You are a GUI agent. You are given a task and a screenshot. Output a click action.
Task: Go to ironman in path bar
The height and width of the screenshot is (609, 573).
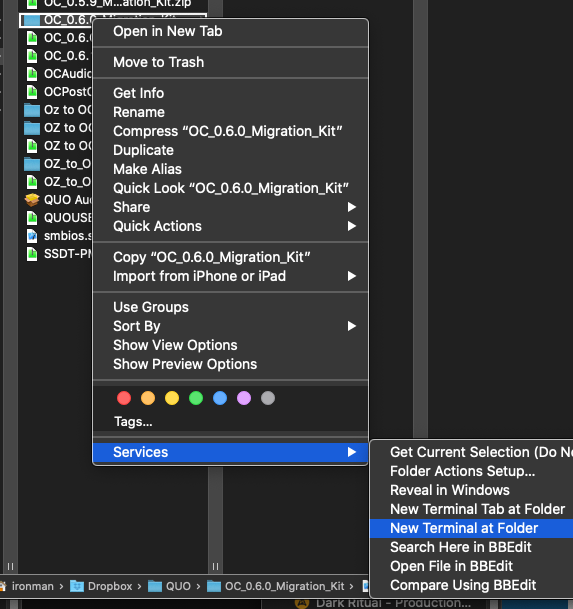pyautogui.click(x=33, y=586)
